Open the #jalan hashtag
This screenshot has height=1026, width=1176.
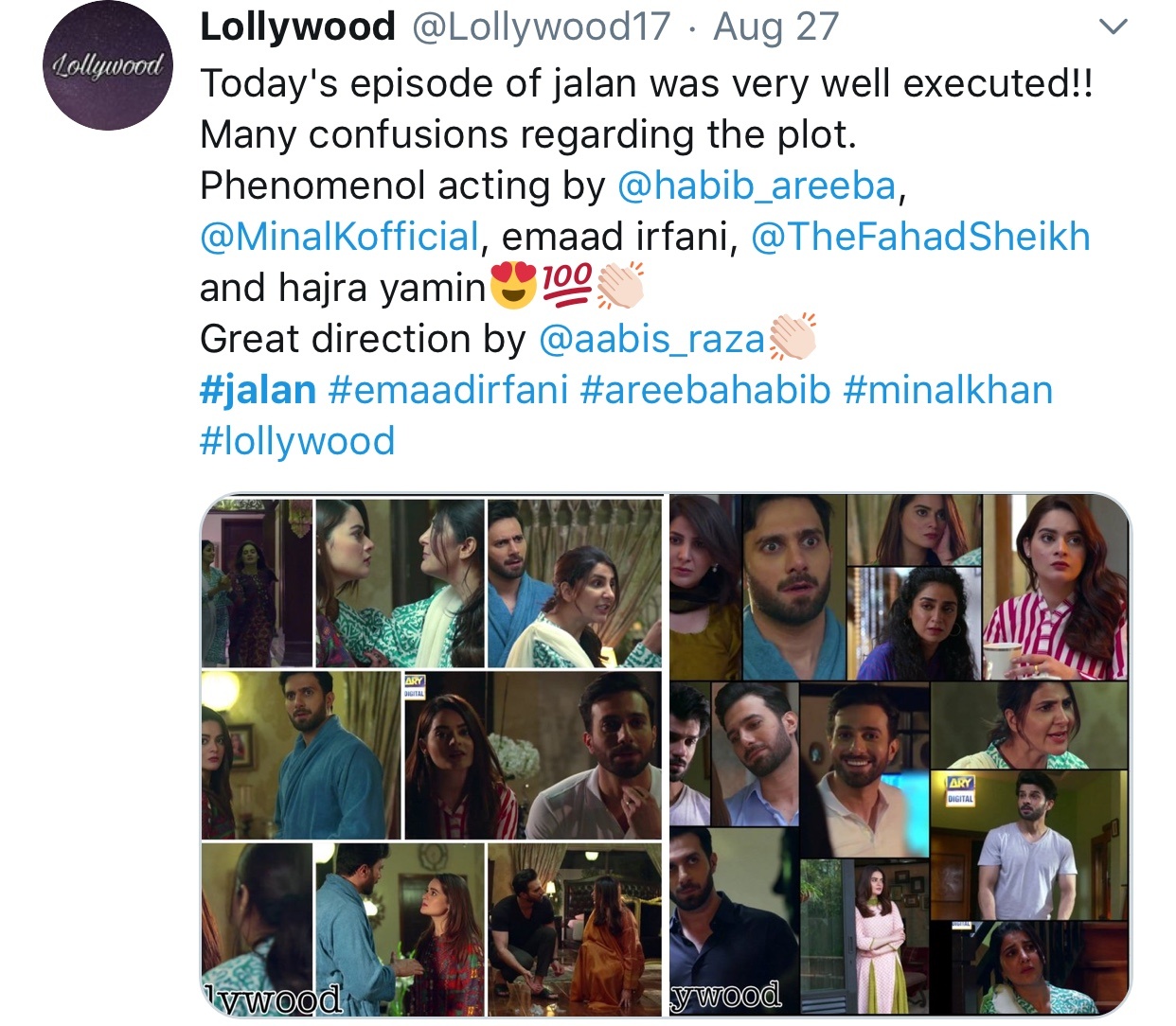258,390
